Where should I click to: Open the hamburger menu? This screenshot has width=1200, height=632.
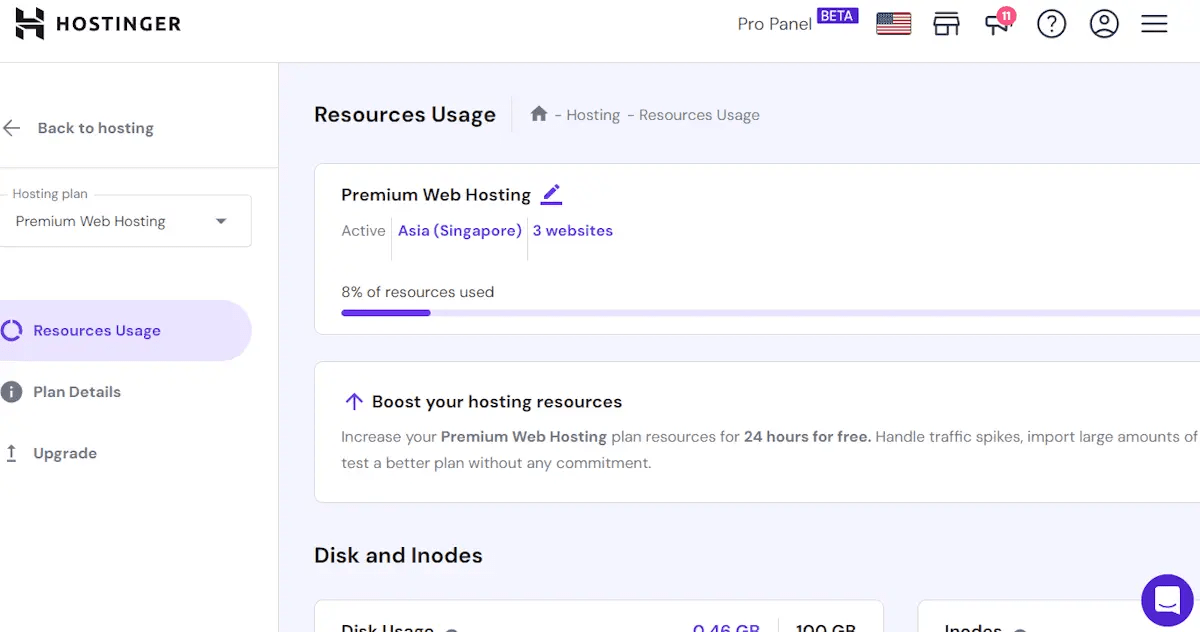1154,23
